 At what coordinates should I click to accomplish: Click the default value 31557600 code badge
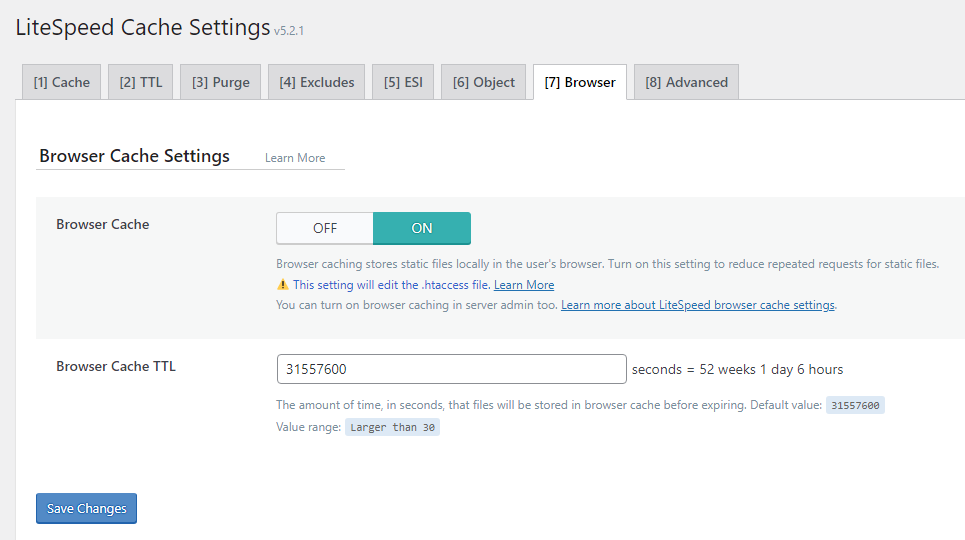coord(855,405)
